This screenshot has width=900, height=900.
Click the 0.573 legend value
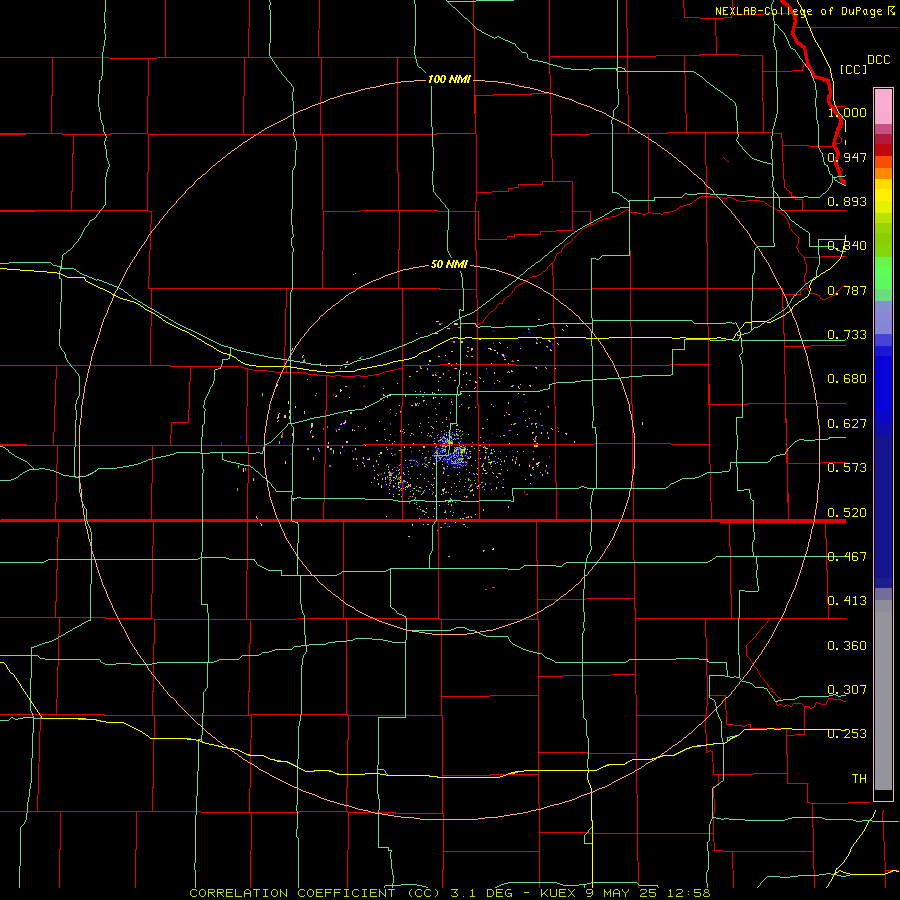click(x=847, y=468)
